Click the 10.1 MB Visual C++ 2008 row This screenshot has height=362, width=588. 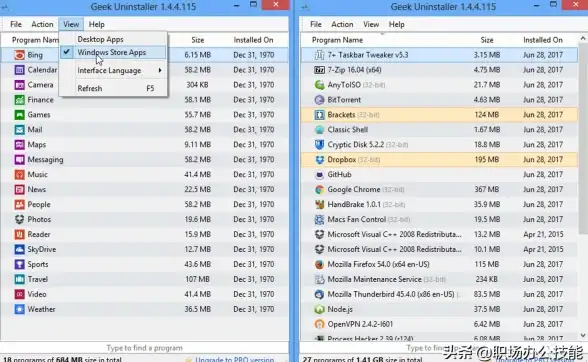pos(439,249)
